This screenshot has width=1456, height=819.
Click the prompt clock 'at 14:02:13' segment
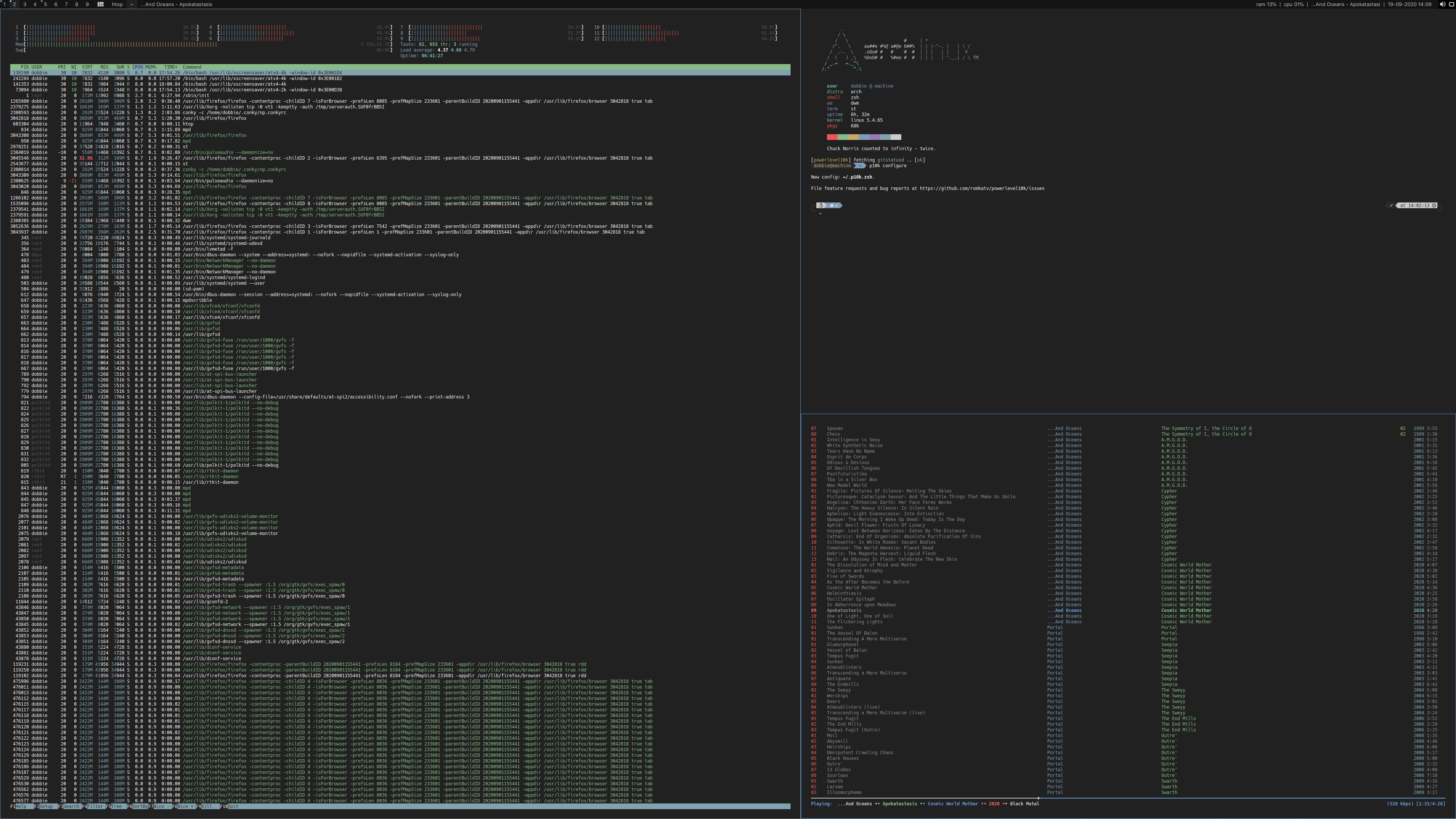pos(1417,205)
